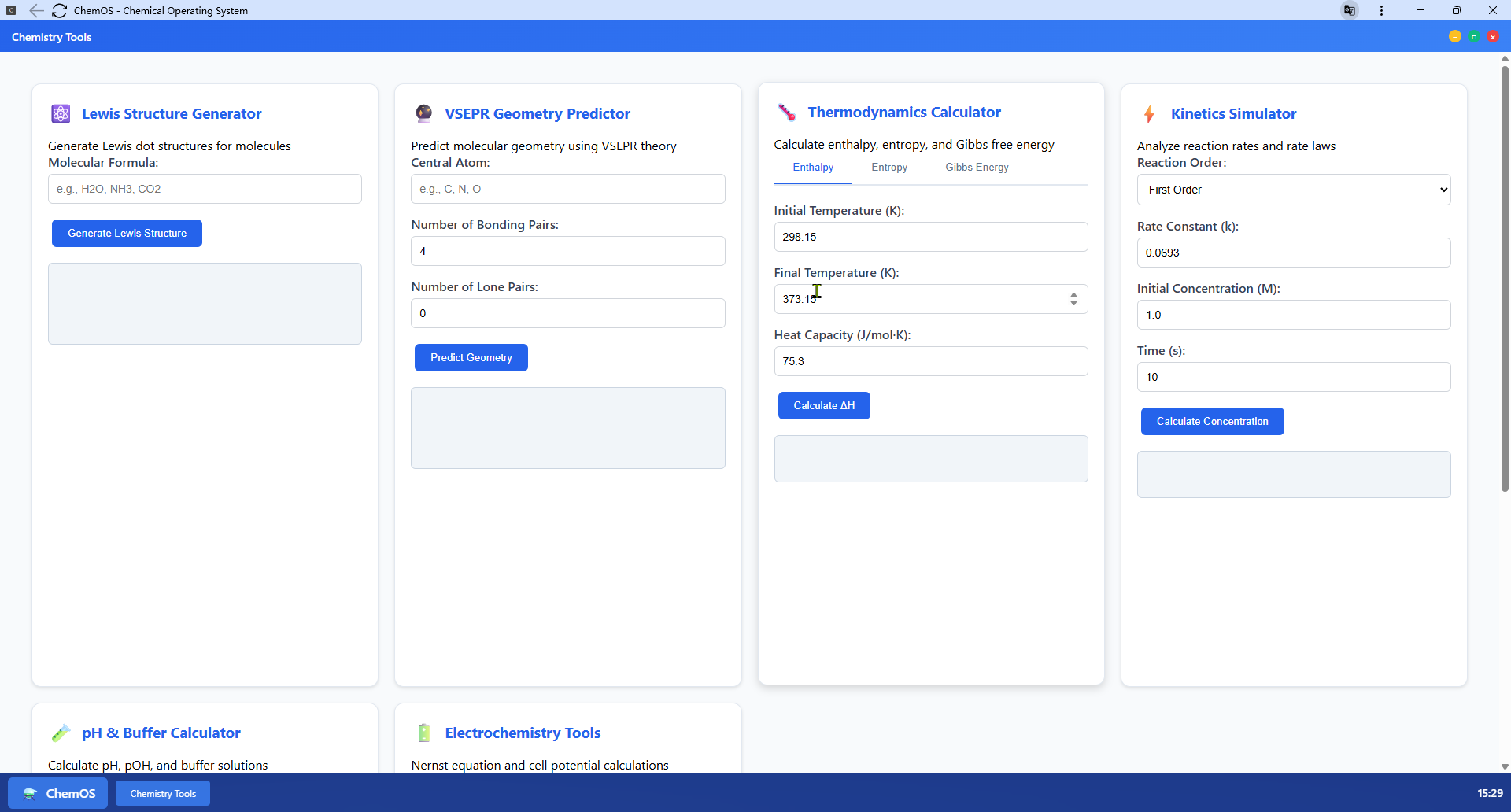Click the Time (s) field

click(x=1294, y=377)
